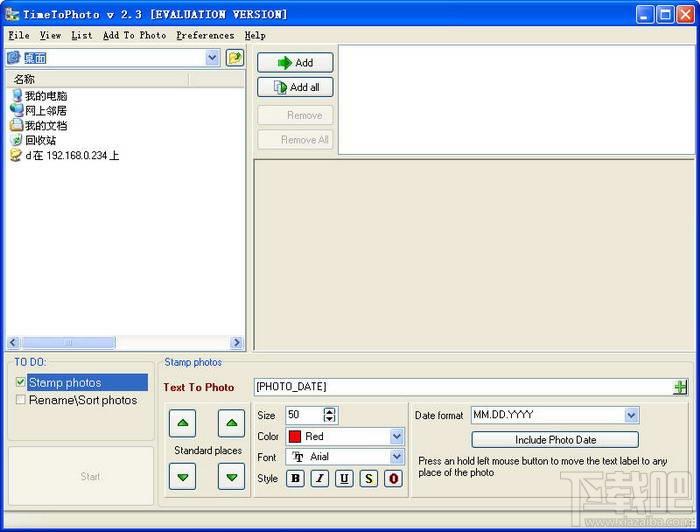Place the stamp at the top-right standard place
700x532 pixels.
coord(231,423)
